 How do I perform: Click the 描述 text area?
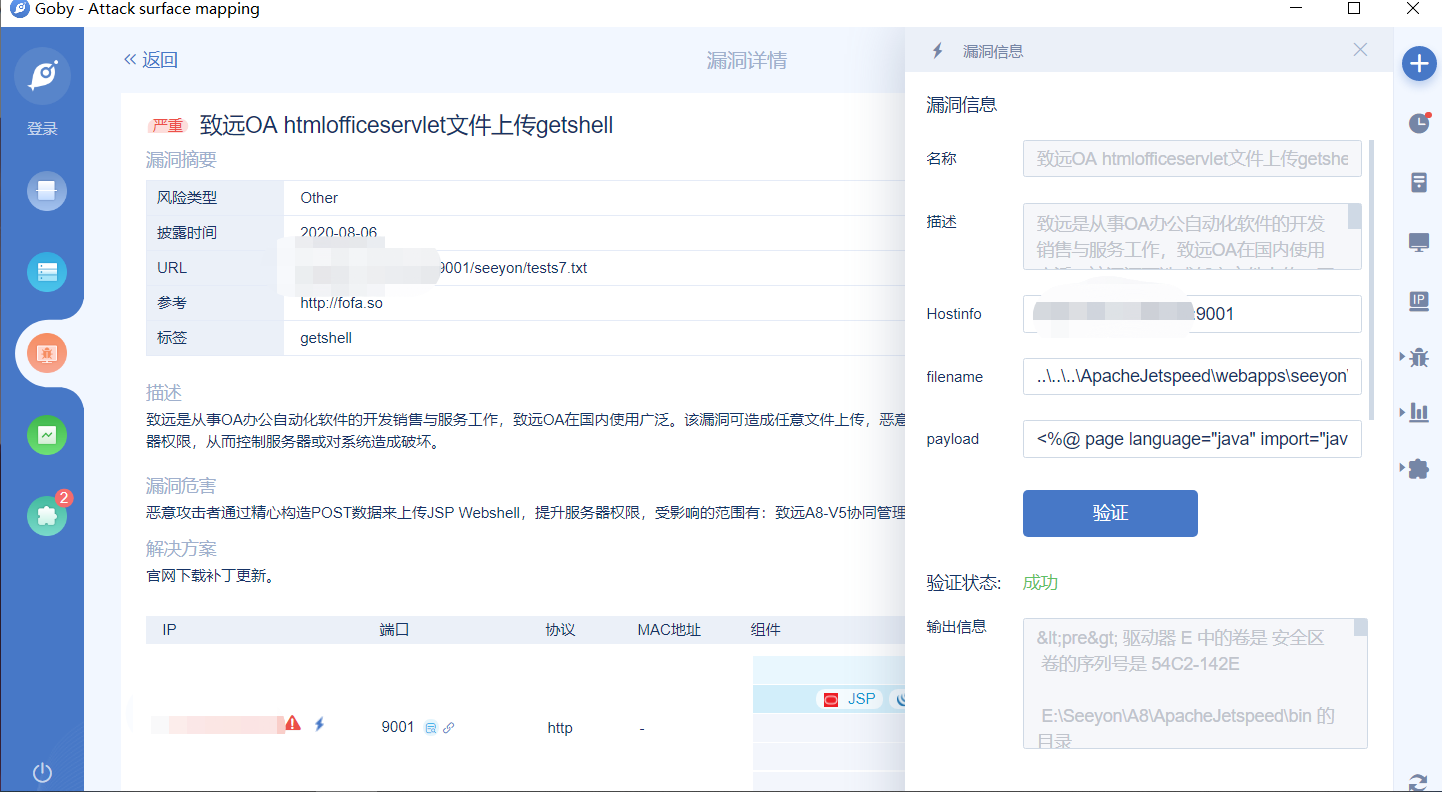coord(1192,236)
